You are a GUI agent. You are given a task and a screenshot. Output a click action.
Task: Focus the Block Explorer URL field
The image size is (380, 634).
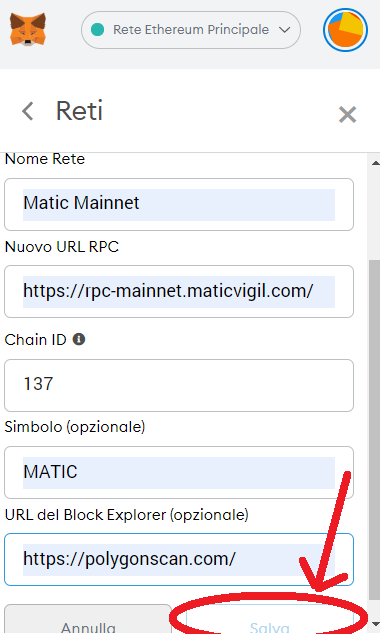(x=179, y=560)
